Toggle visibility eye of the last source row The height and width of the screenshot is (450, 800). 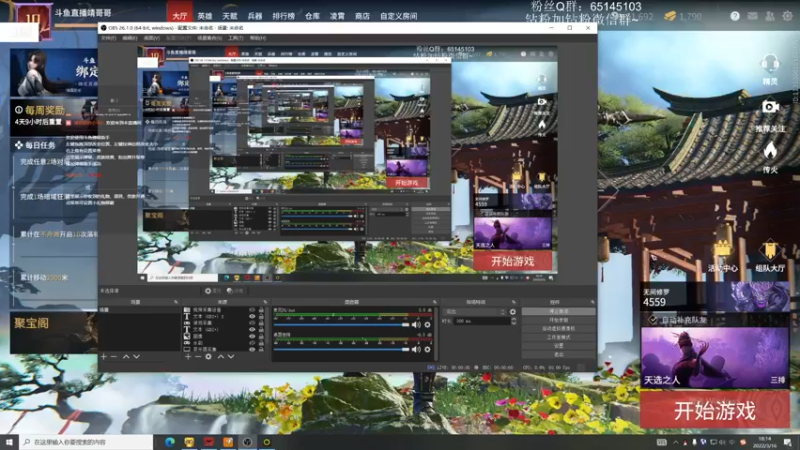(252, 349)
